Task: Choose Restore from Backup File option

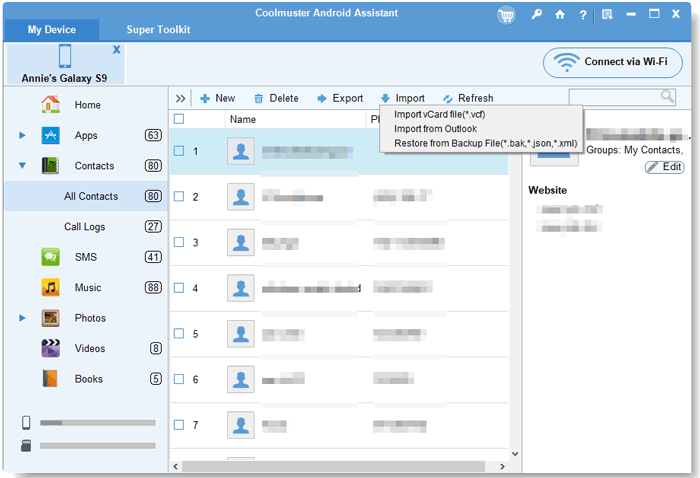Action: (486, 143)
